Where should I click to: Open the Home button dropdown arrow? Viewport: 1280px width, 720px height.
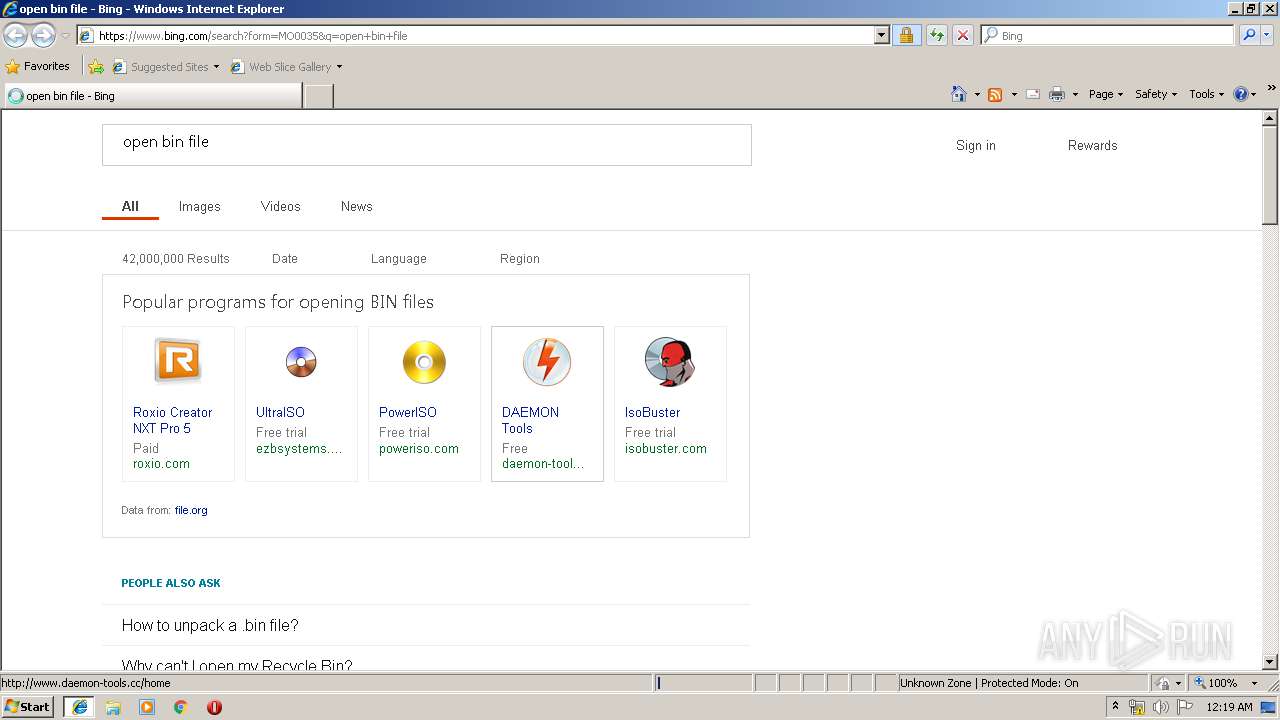click(977, 95)
